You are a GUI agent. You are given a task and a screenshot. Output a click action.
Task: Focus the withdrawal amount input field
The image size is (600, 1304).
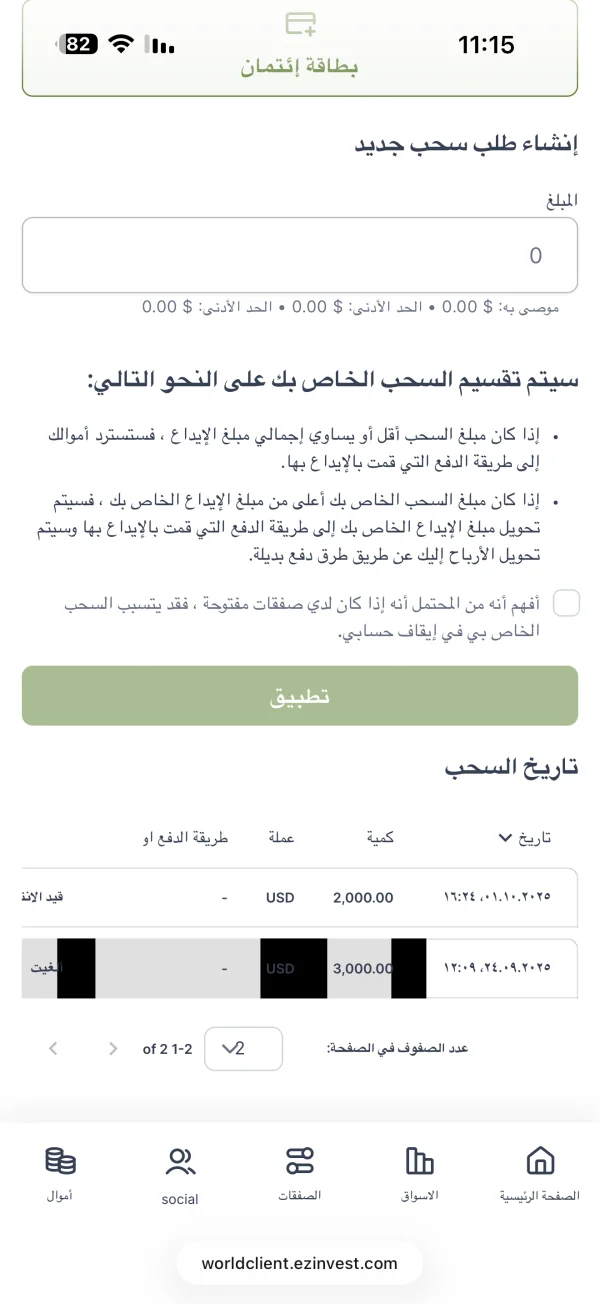300,255
